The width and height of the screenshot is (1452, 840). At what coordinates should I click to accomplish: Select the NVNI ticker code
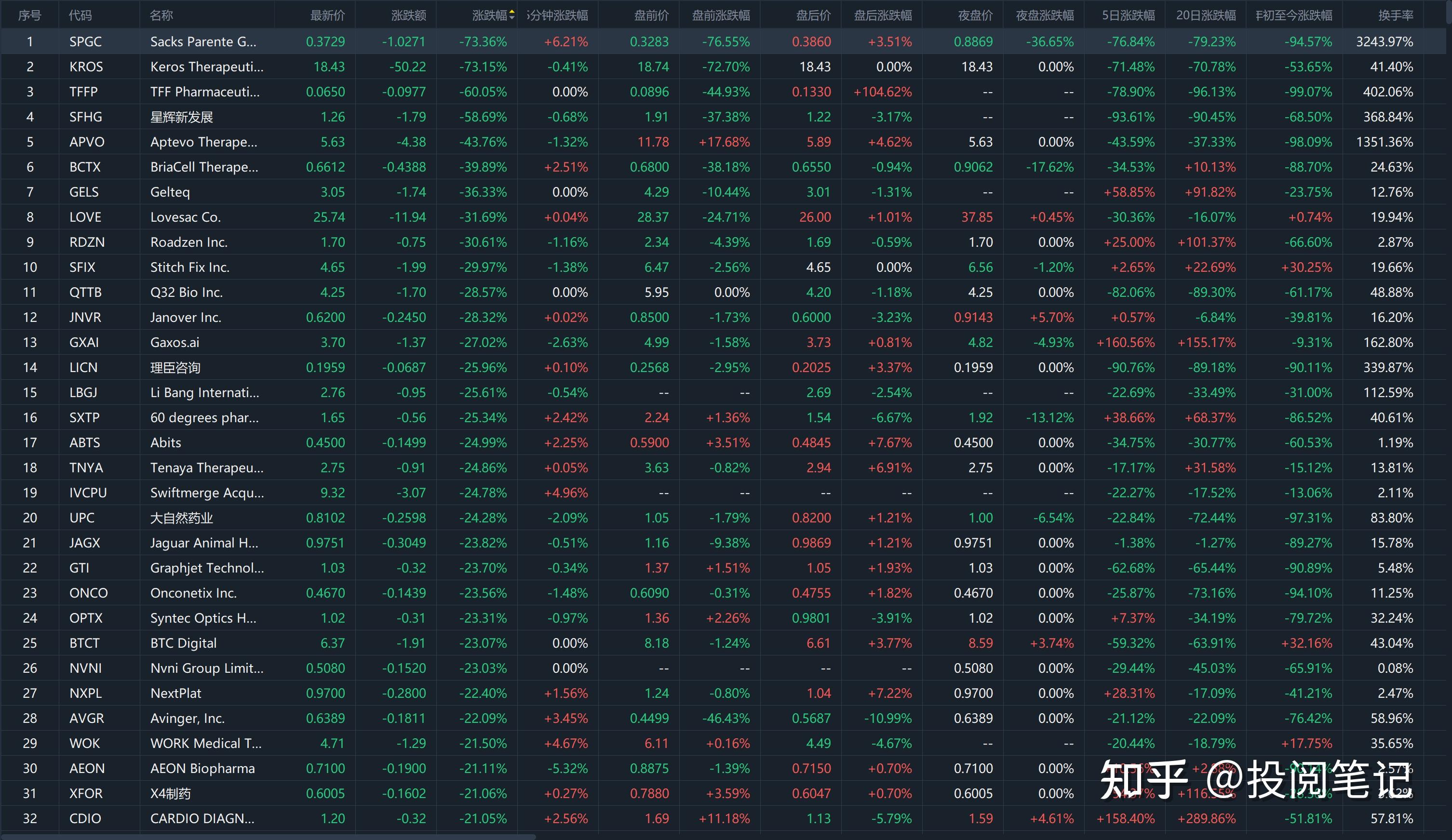tap(85, 668)
